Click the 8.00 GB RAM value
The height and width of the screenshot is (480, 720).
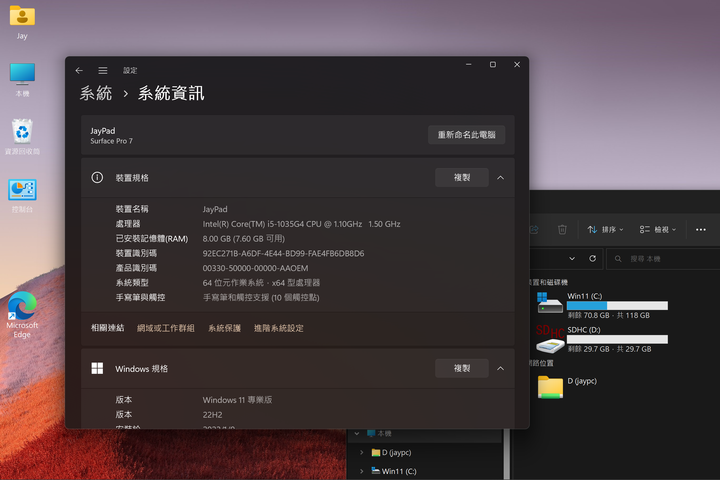point(244,238)
